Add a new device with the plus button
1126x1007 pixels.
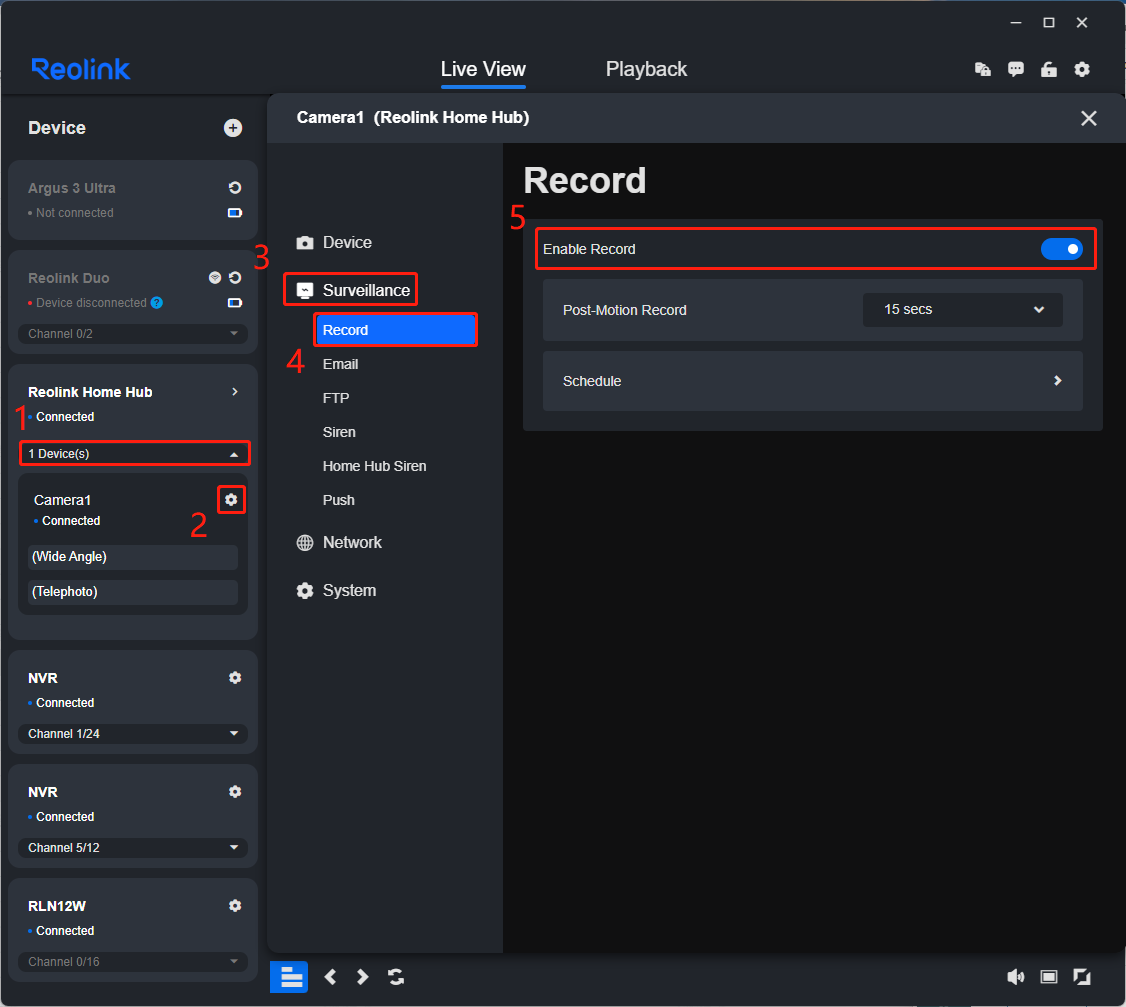(x=233, y=128)
